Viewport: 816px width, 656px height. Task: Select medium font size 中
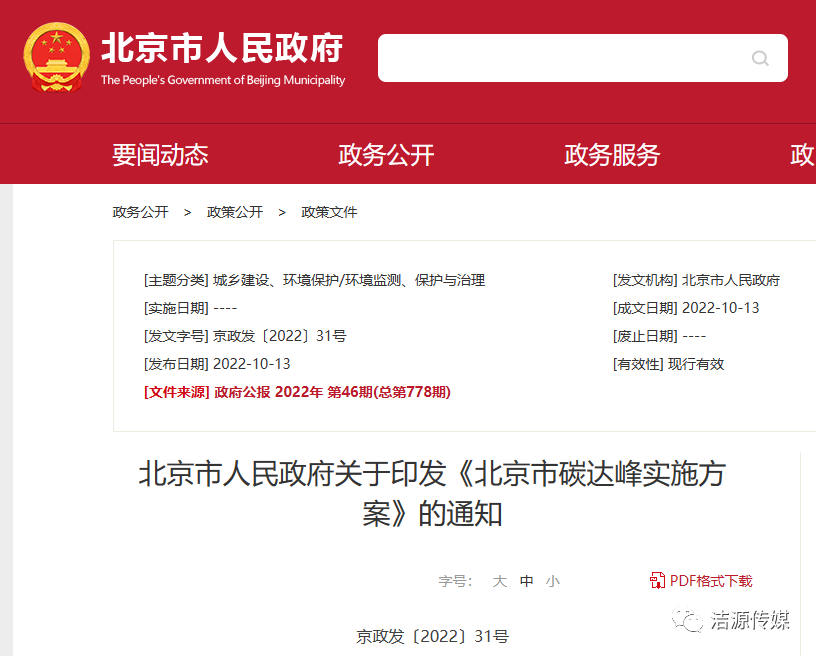(526, 580)
